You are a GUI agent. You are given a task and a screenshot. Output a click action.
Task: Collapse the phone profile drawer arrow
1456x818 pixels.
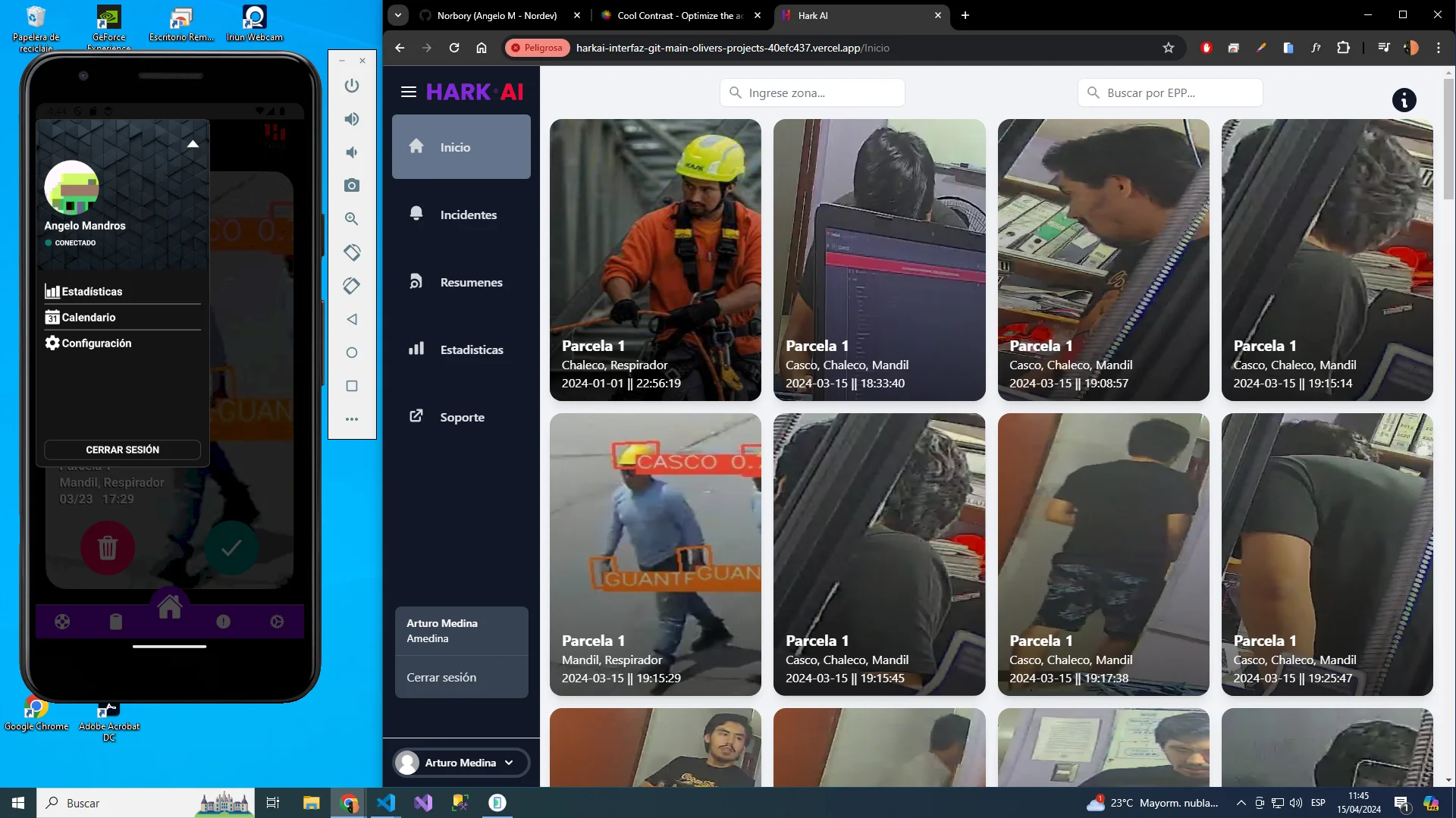pos(193,144)
